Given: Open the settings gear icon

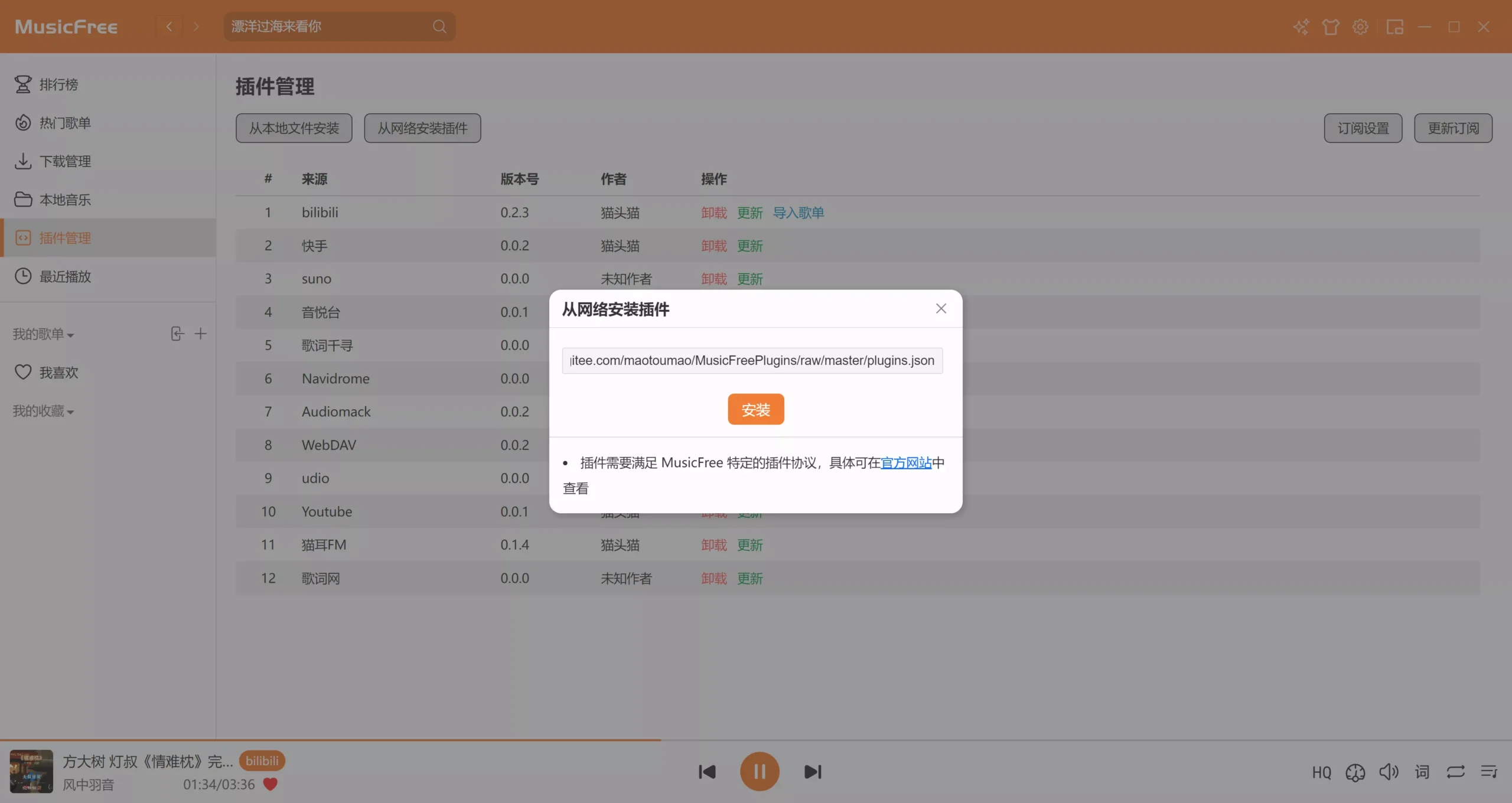Looking at the screenshot, I should (1360, 27).
